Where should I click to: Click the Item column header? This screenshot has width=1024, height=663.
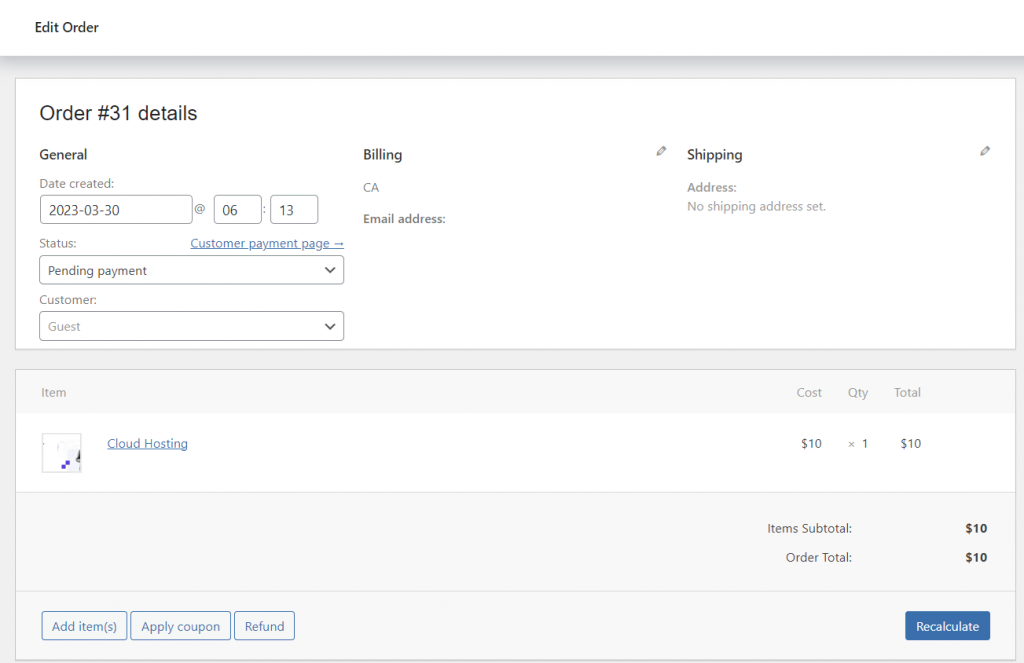tap(54, 393)
